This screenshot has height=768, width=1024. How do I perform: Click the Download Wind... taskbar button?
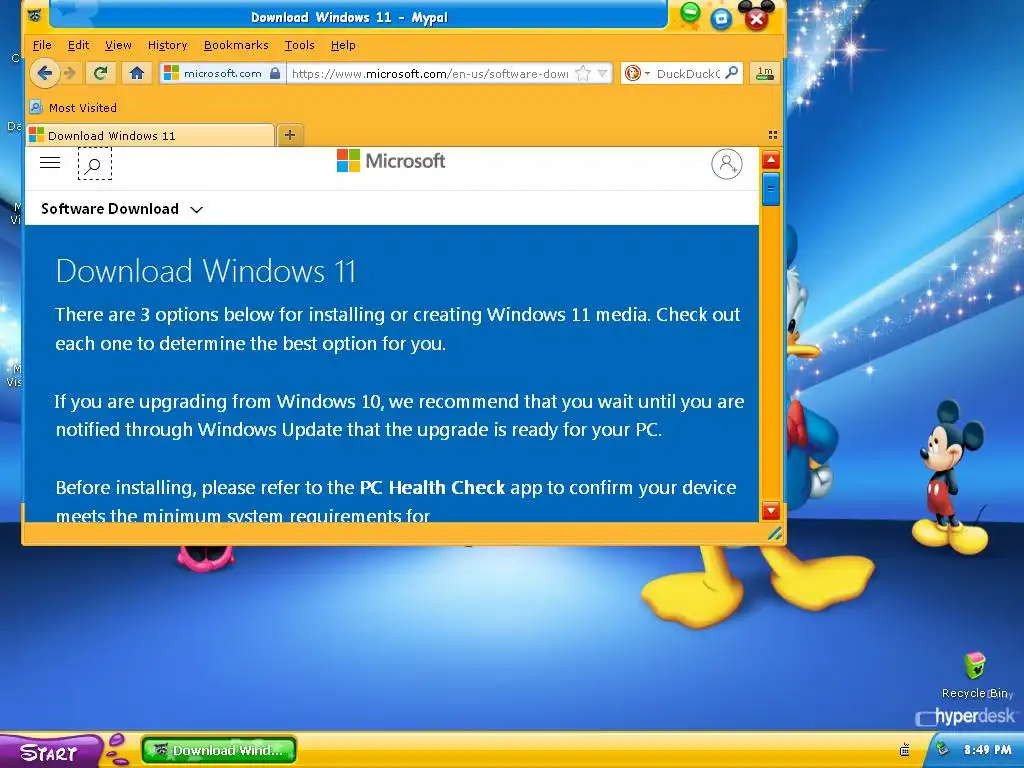[x=219, y=750]
